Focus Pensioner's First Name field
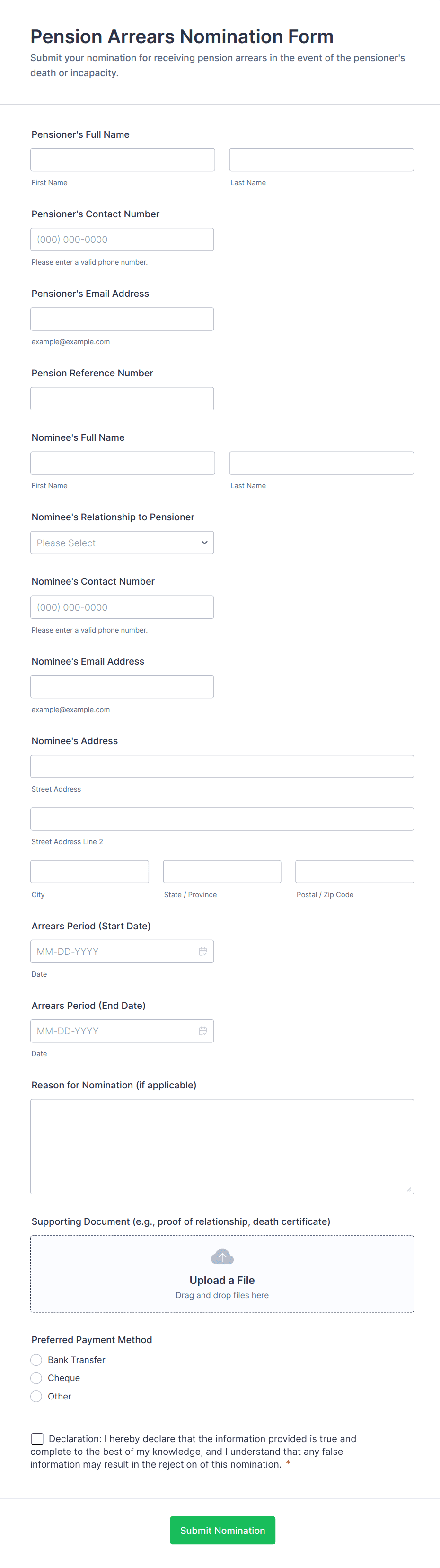This screenshot has width=440, height=1568. point(123,160)
